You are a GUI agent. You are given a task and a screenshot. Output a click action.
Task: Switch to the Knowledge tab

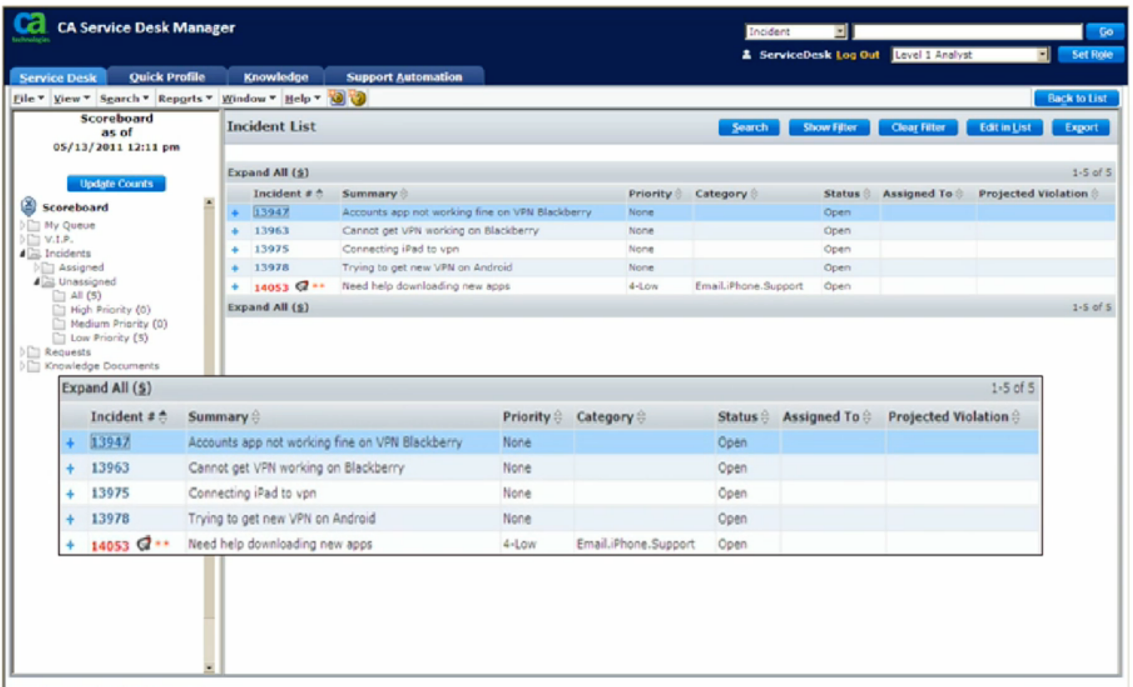276,75
